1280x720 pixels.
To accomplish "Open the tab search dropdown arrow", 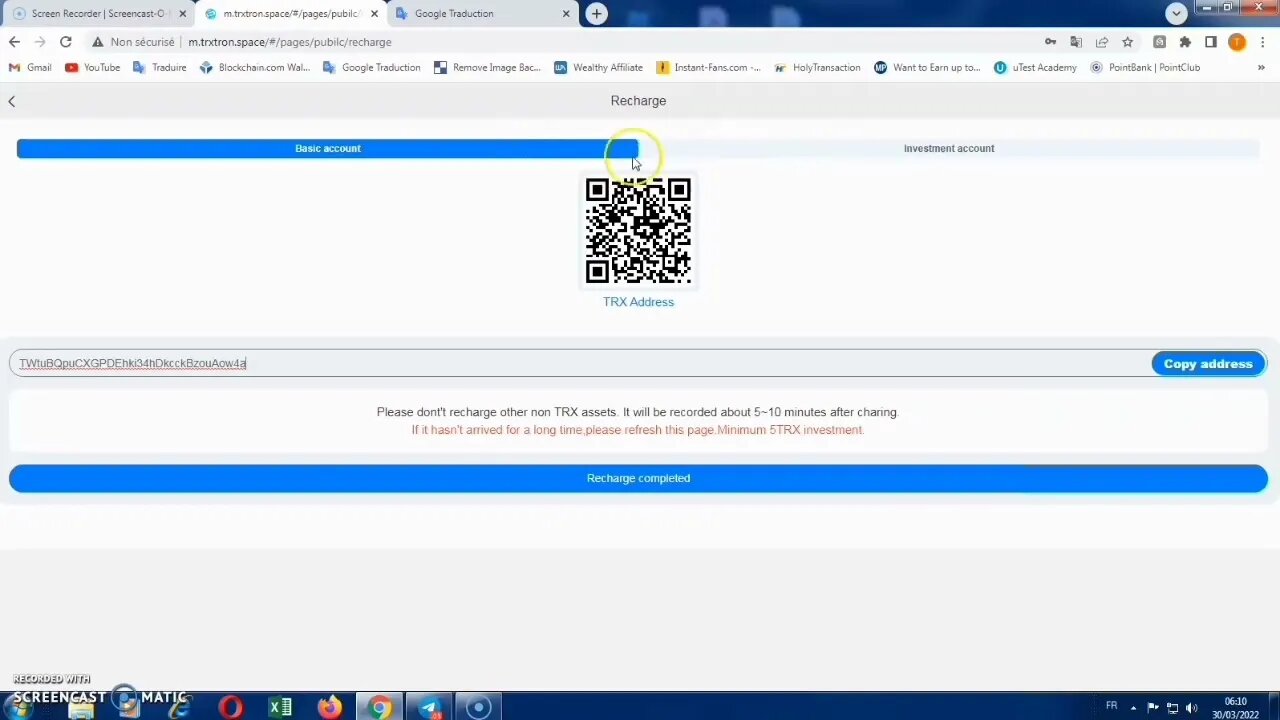I will [1176, 13].
